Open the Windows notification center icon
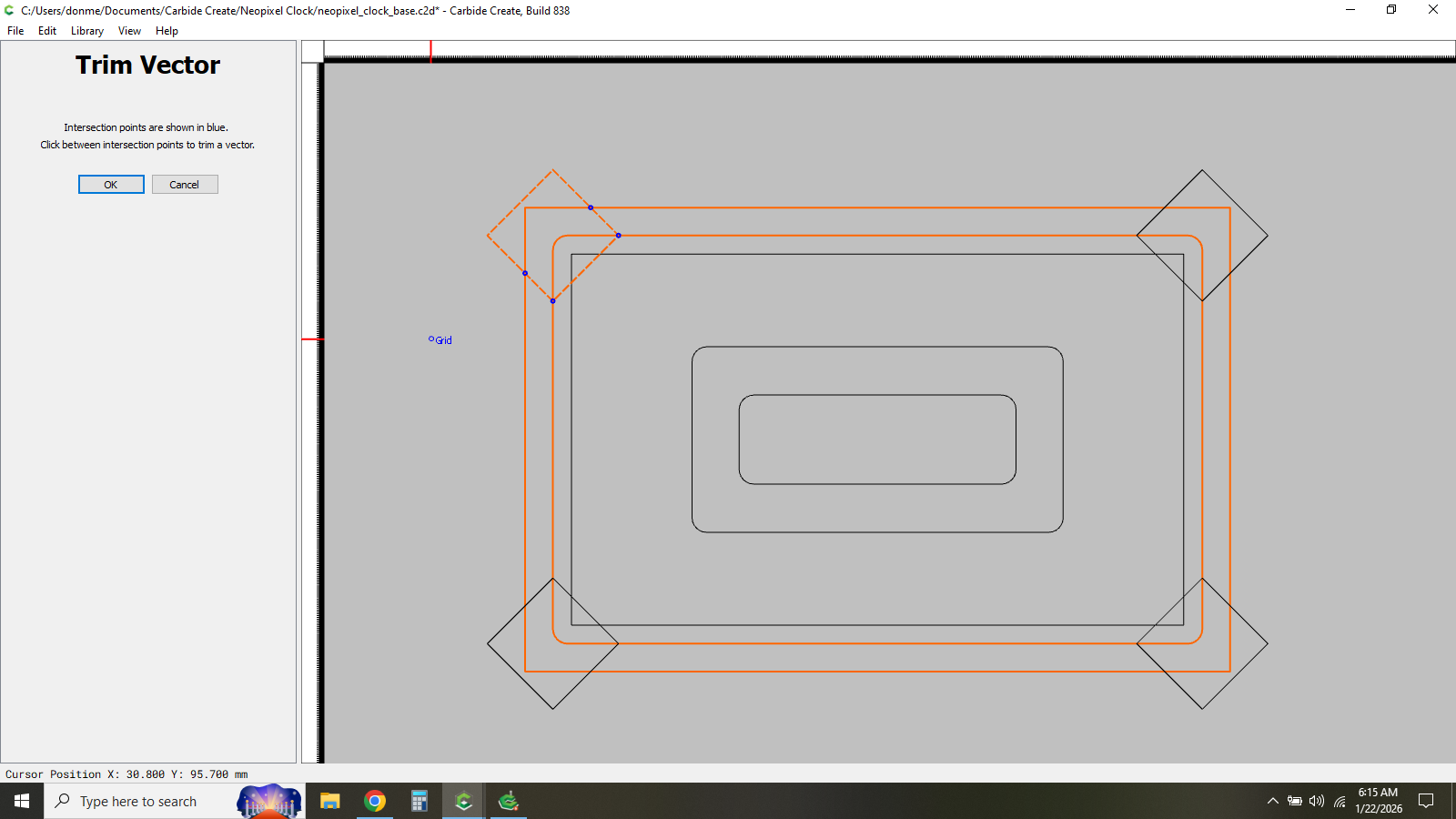 coord(1426,801)
